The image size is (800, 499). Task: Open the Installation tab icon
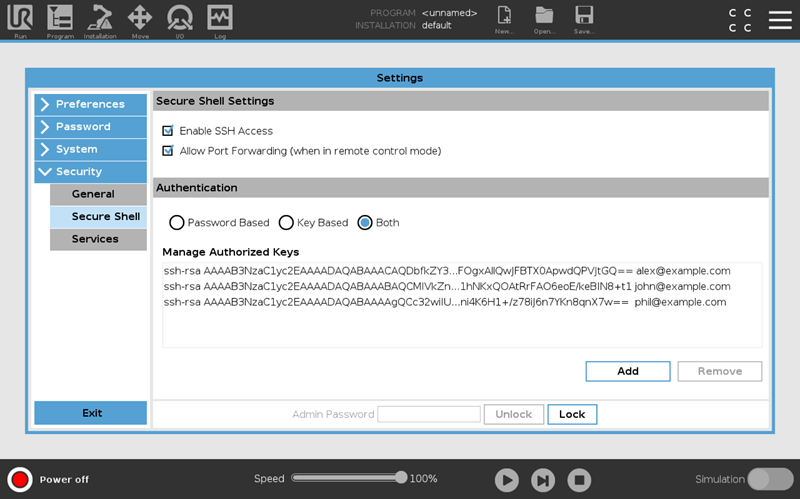[x=100, y=18]
